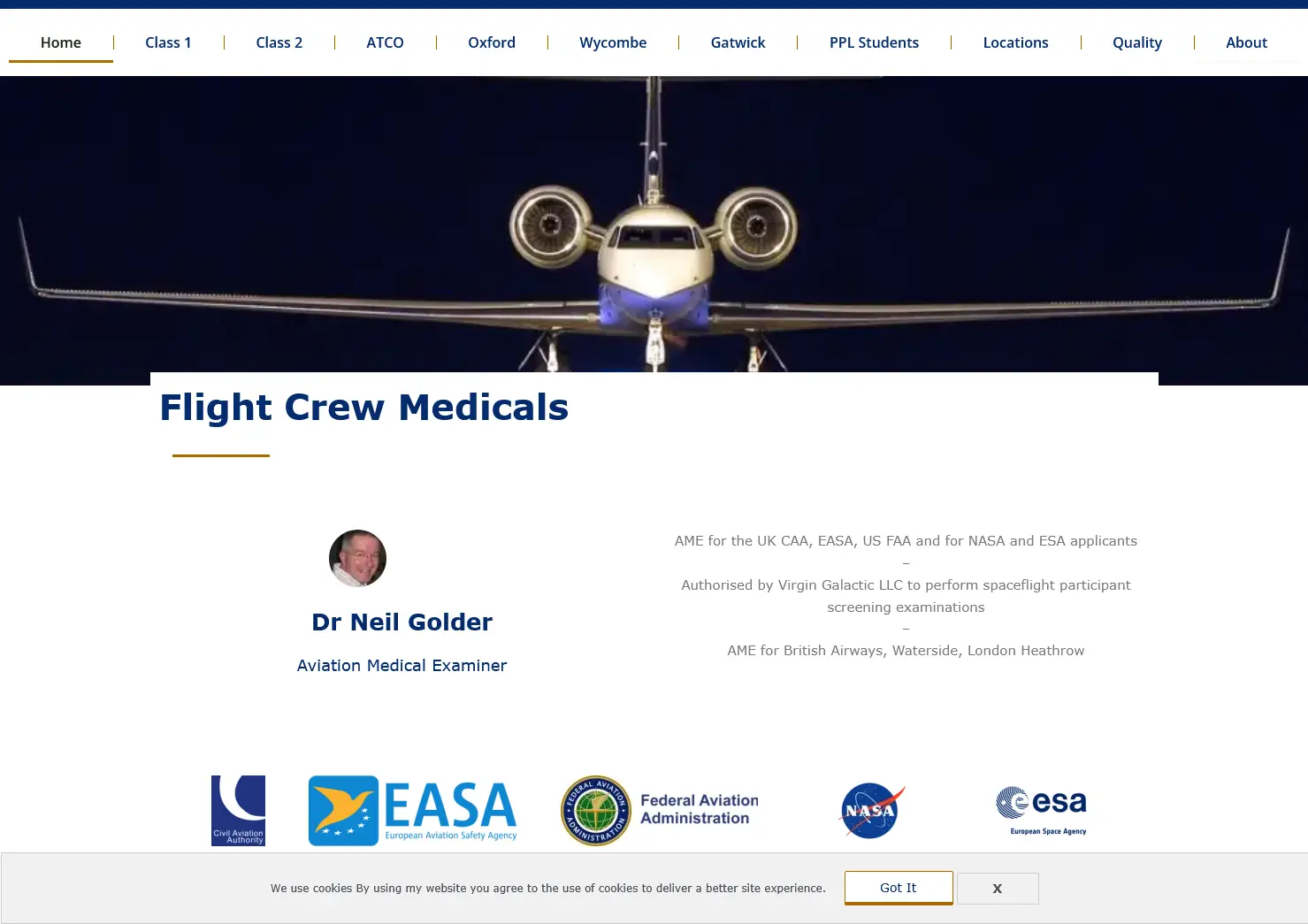Navigate to the Oxford page

(491, 42)
